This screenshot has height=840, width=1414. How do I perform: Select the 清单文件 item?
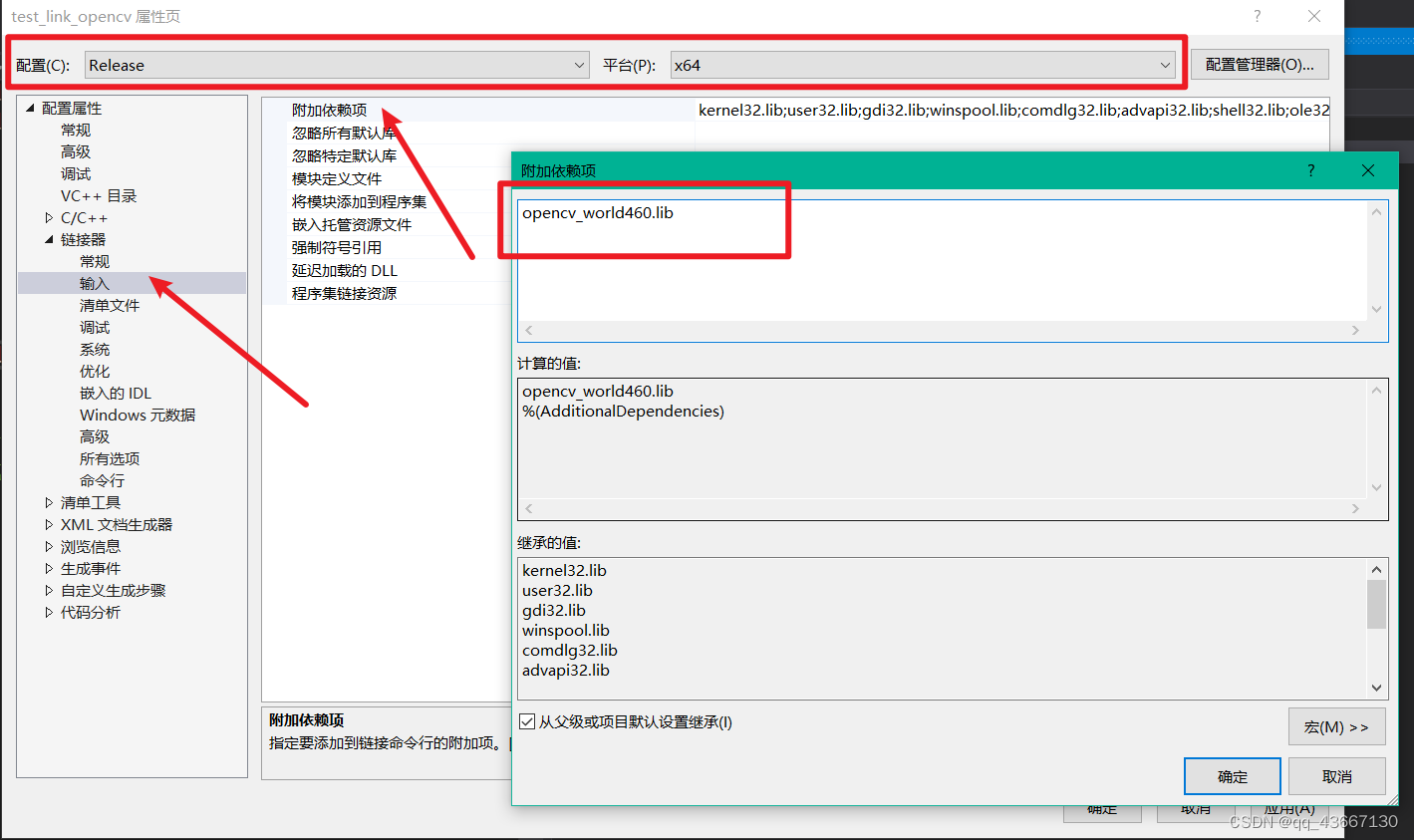tap(110, 305)
